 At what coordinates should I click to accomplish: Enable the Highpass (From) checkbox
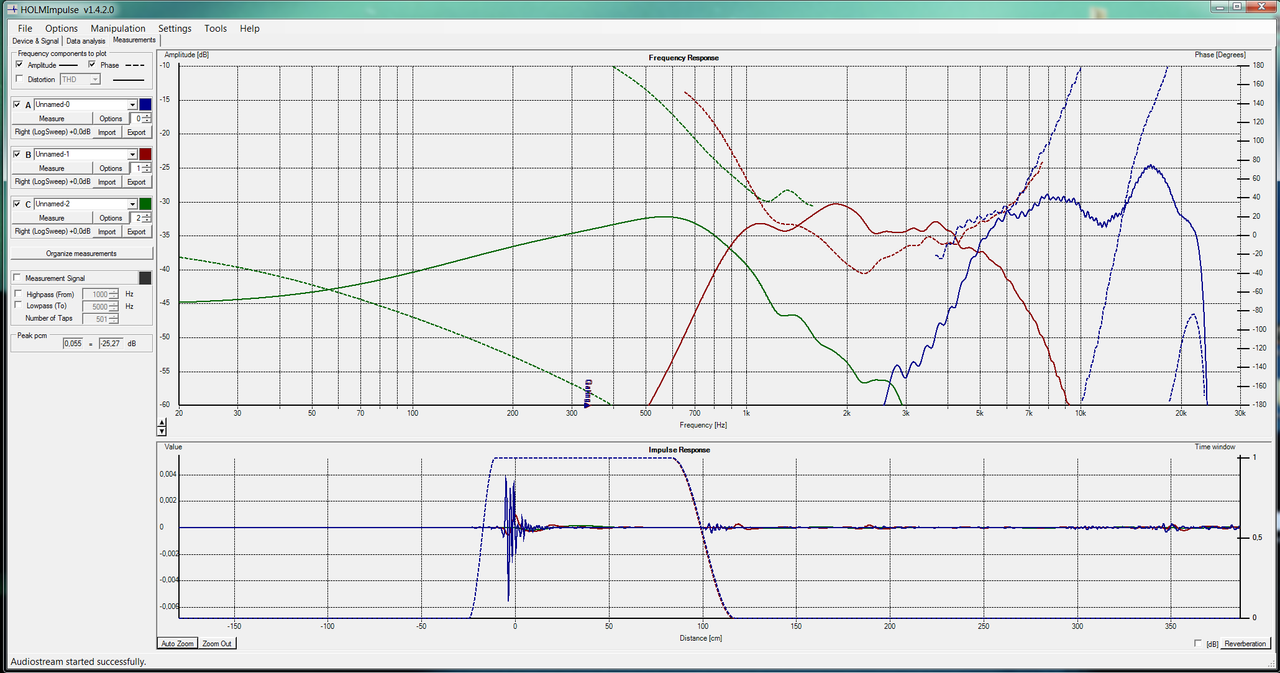tap(19, 294)
